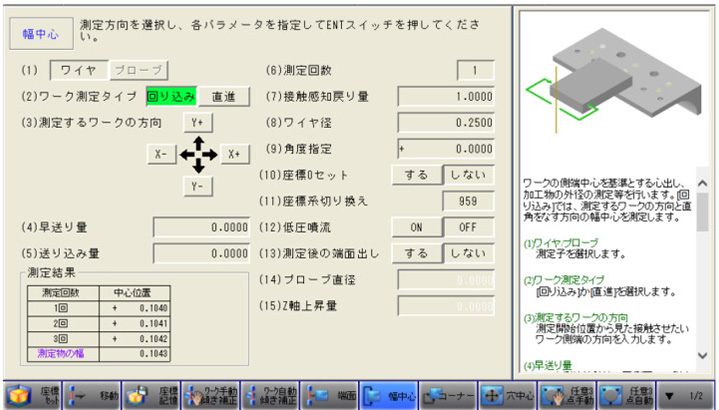Select 任意3点自動 in bottom toolbar
Image resolution: width=719 pixels, height=410 pixels.
tap(626, 395)
